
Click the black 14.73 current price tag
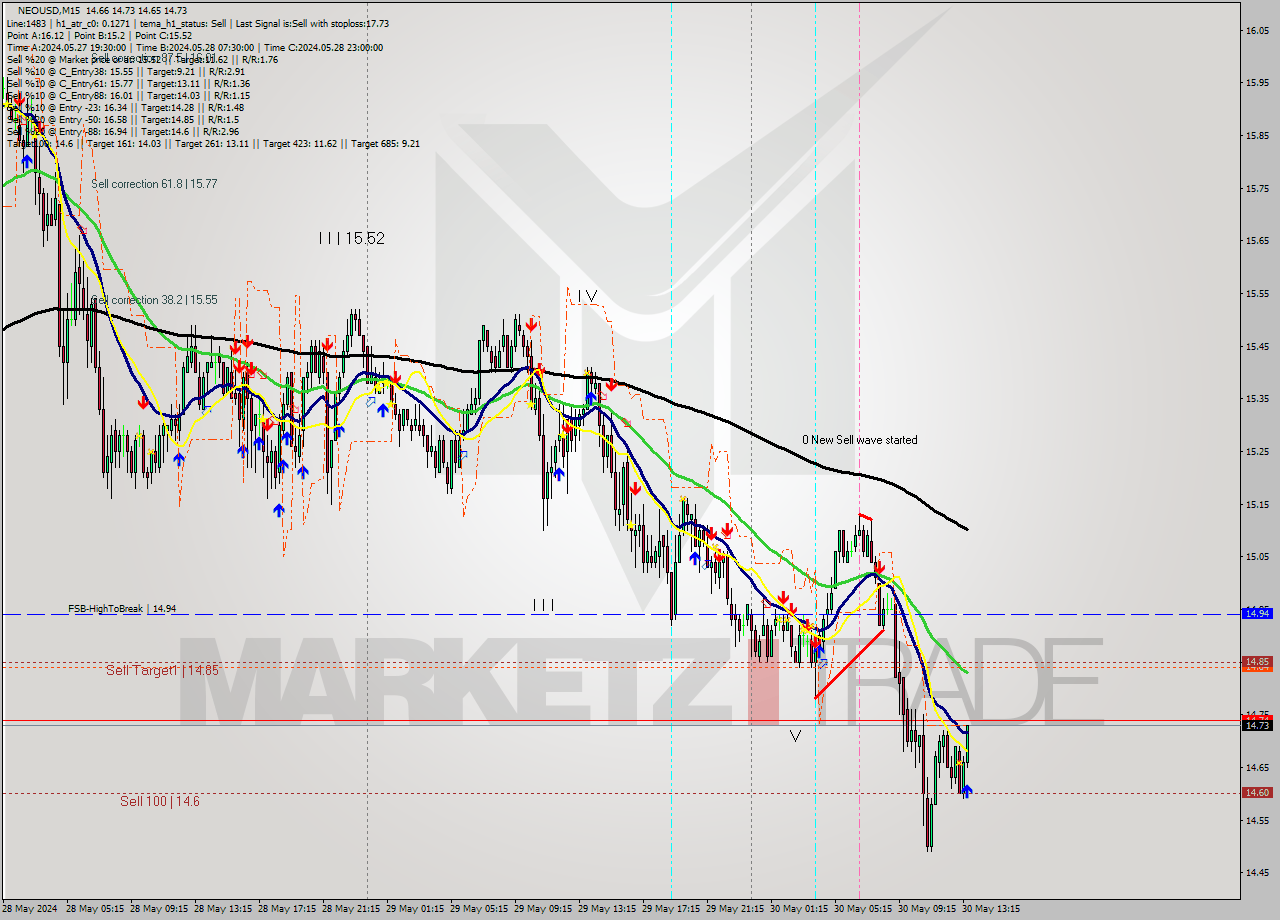pos(1257,725)
